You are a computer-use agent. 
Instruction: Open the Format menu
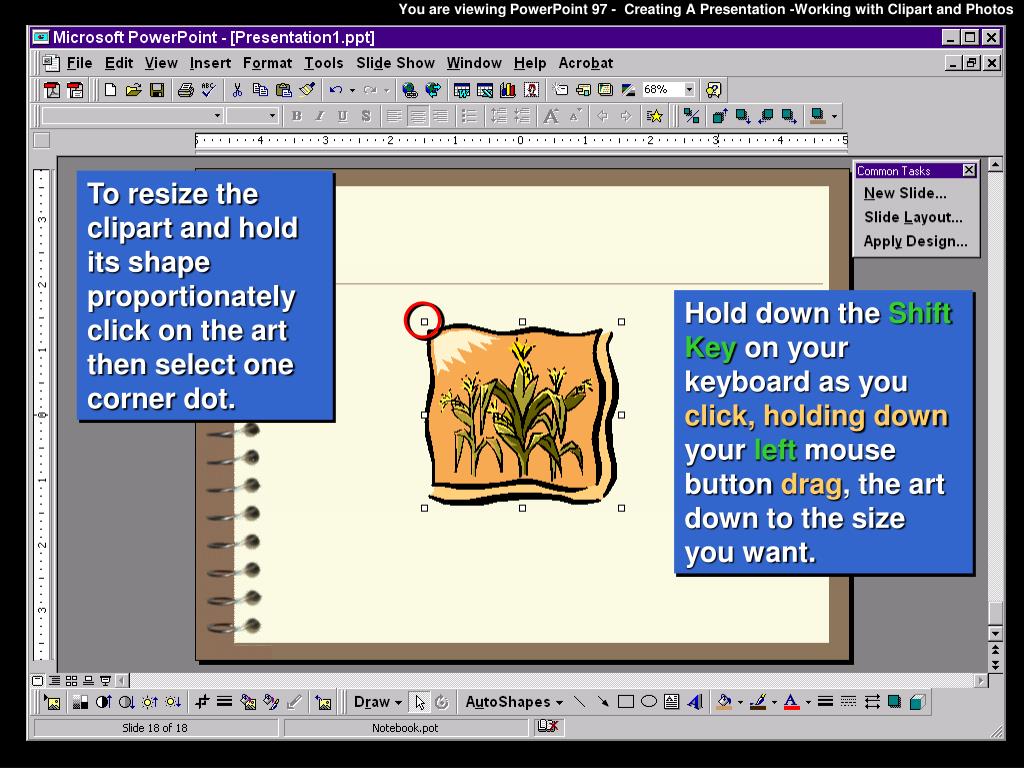[x=267, y=63]
